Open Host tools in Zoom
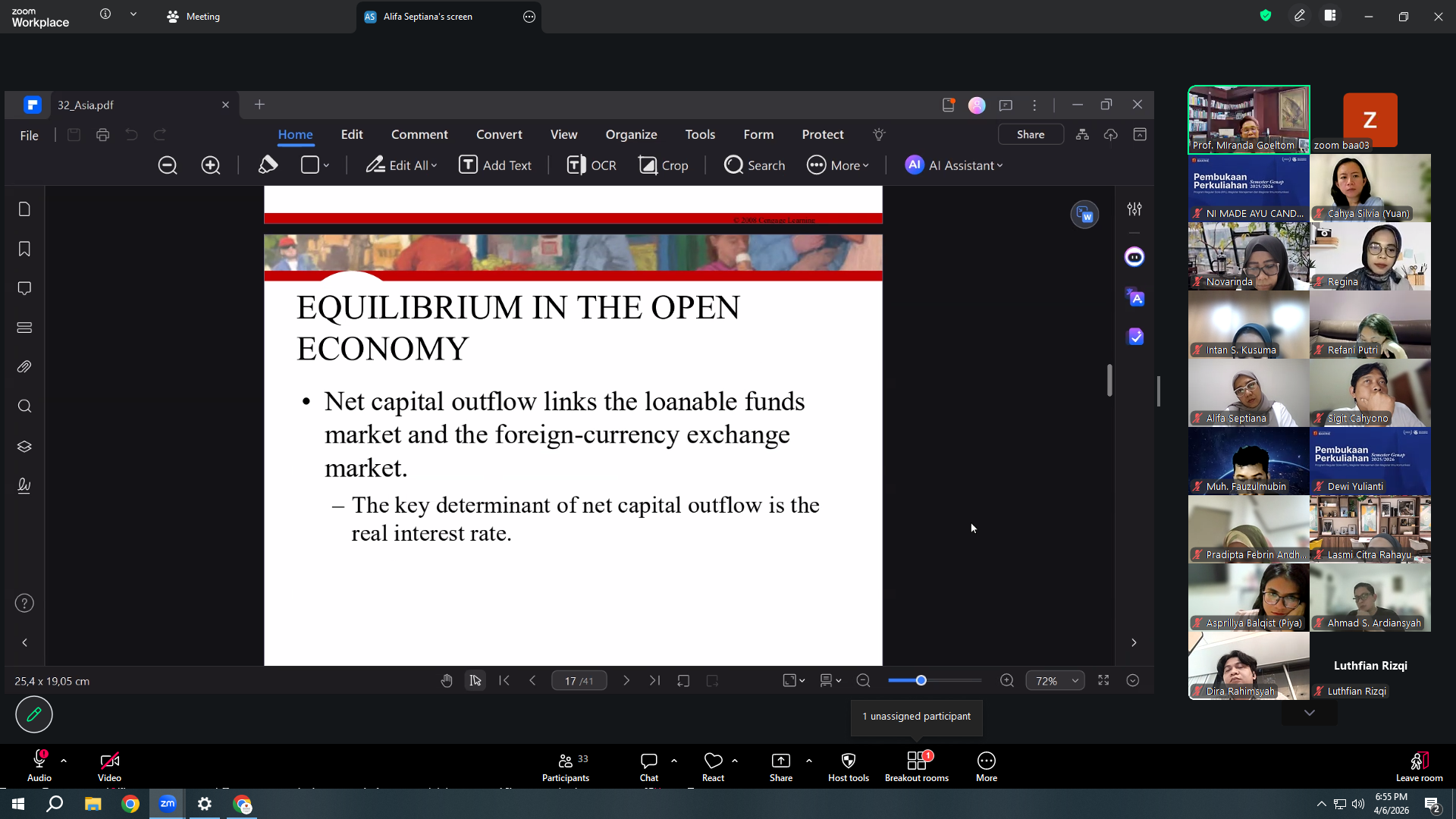This screenshot has width=1456, height=819. click(849, 767)
